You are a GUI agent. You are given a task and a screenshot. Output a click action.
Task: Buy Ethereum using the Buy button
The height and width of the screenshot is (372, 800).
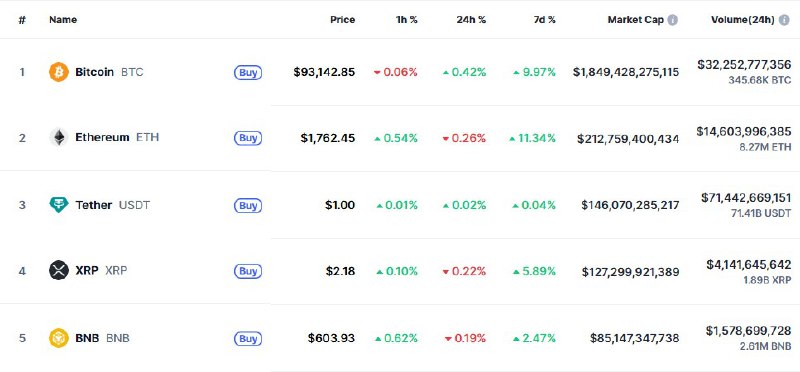pyautogui.click(x=248, y=138)
